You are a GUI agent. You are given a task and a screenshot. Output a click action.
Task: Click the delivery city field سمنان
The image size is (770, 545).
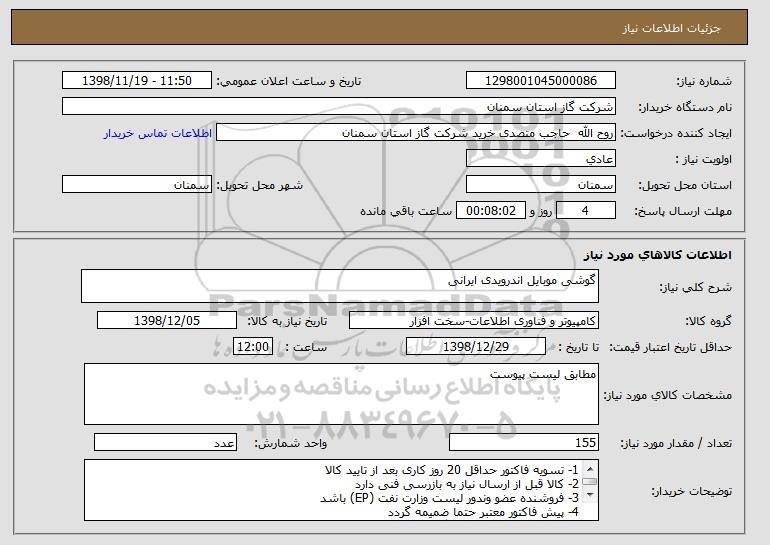coord(137,185)
